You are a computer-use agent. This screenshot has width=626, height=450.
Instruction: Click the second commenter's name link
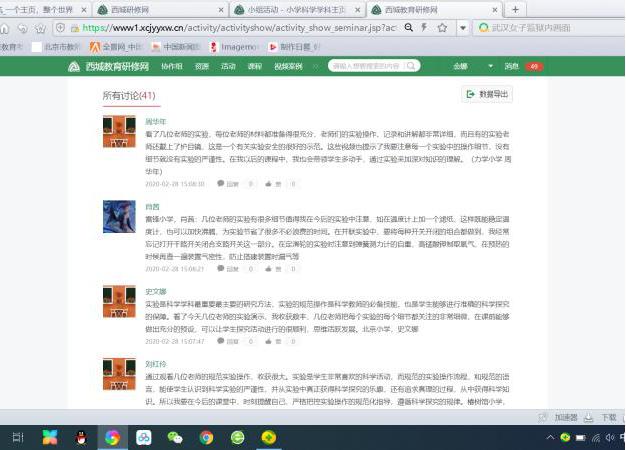pos(152,206)
